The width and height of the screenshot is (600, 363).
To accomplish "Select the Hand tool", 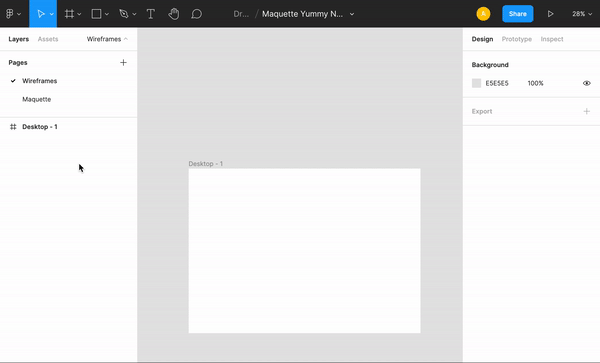I will (174, 14).
